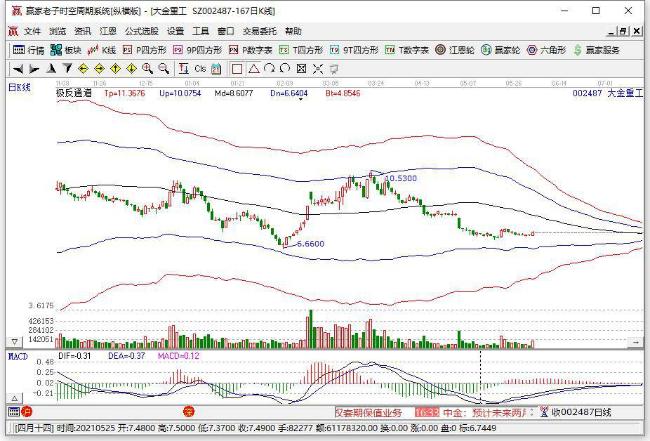
Task: Open the 9P四方形 tool
Action: [x=198, y=50]
